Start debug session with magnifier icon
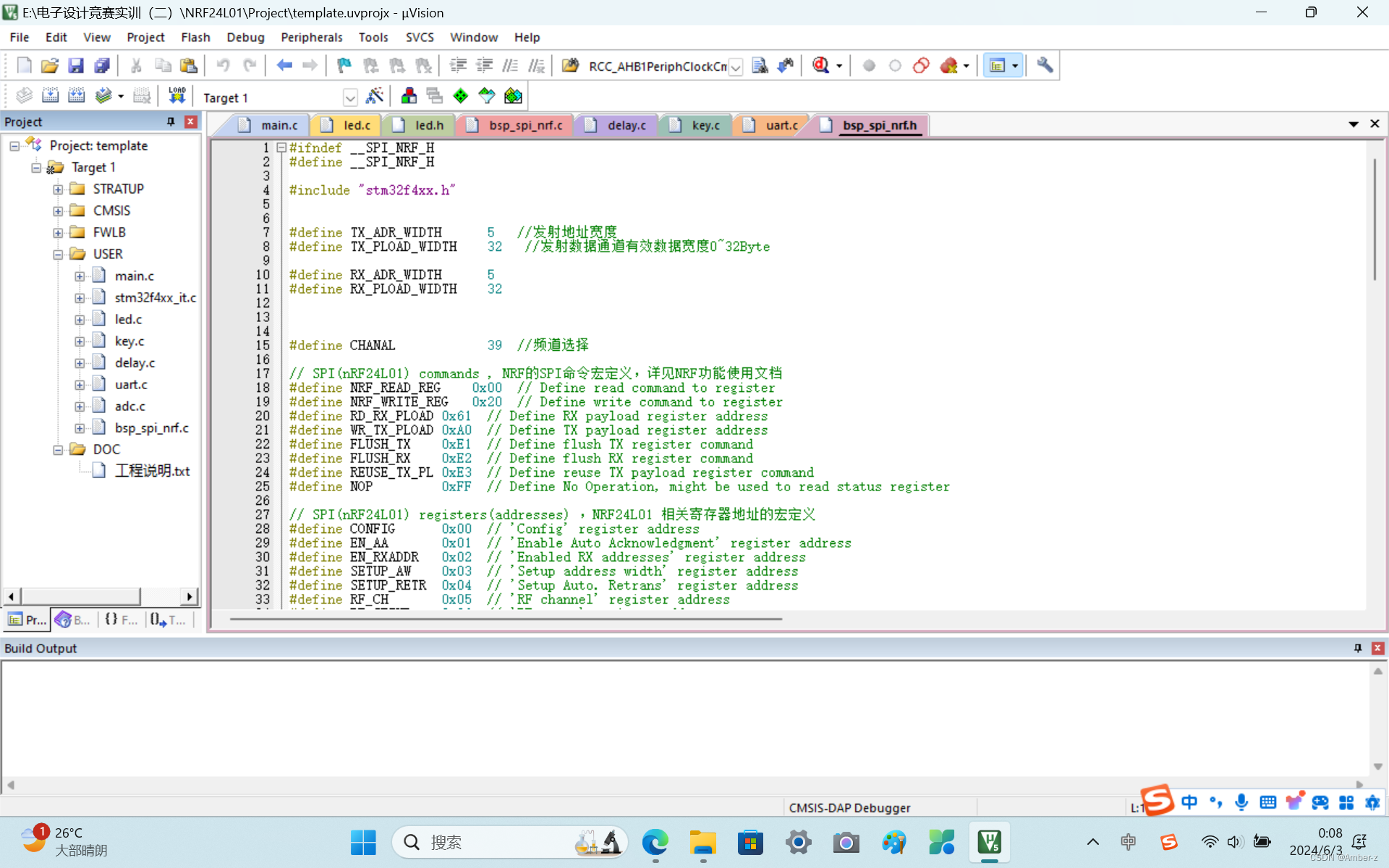Viewport: 1389px width, 868px height. (820, 66)
